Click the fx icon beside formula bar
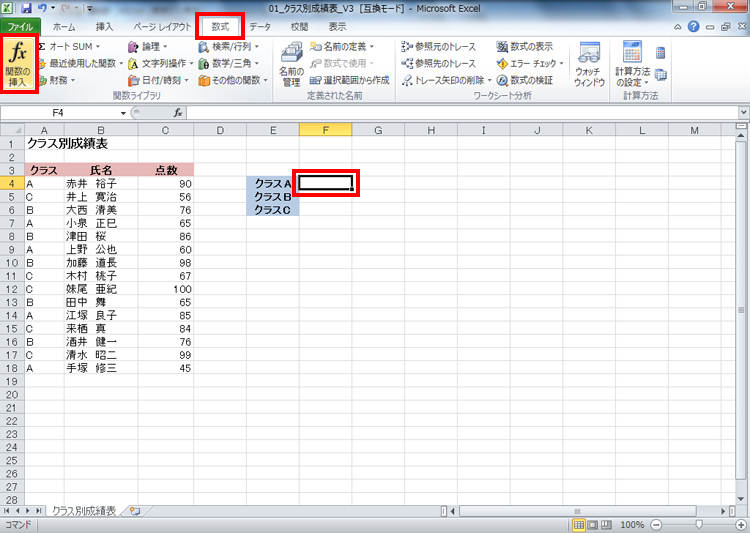This screenshot has width=750, height=533. [x=178, y=113]
